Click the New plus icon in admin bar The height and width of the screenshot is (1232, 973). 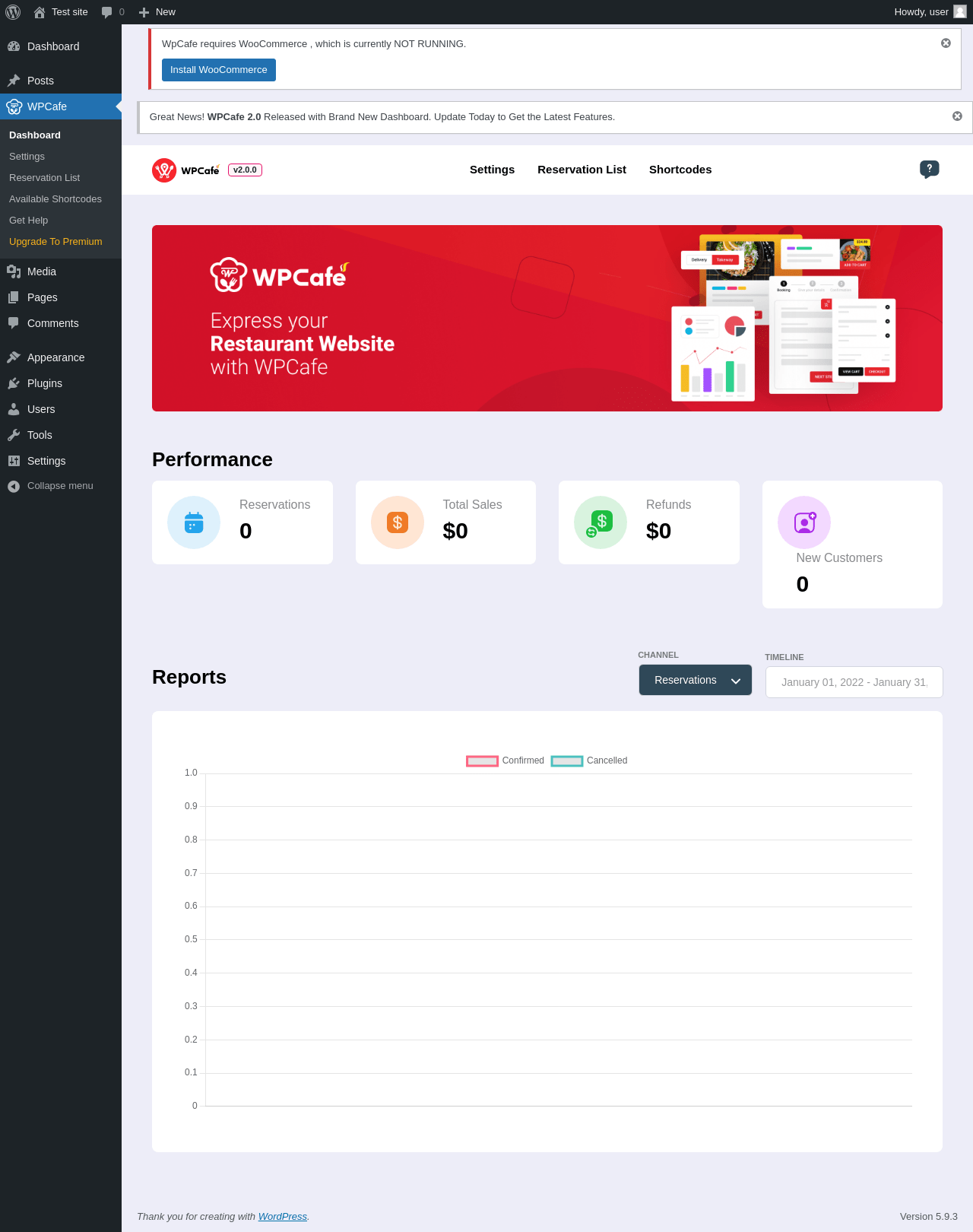coord(144,12)
